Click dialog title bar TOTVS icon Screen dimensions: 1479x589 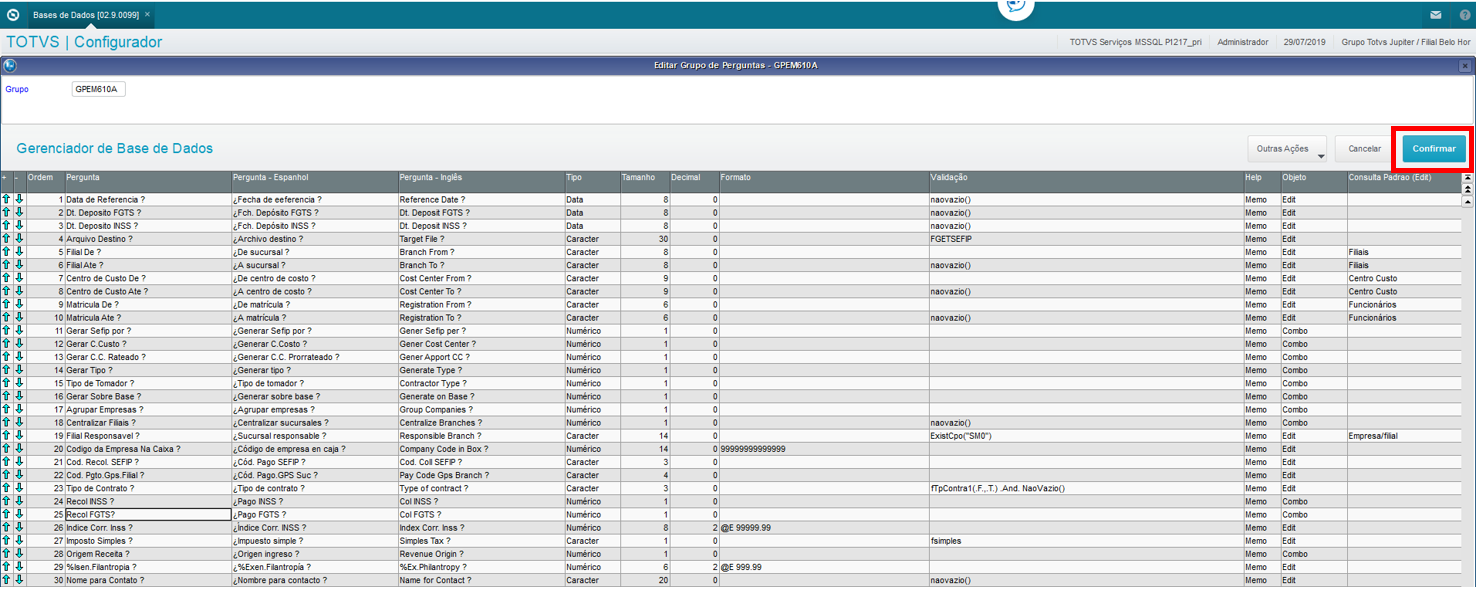10,66
